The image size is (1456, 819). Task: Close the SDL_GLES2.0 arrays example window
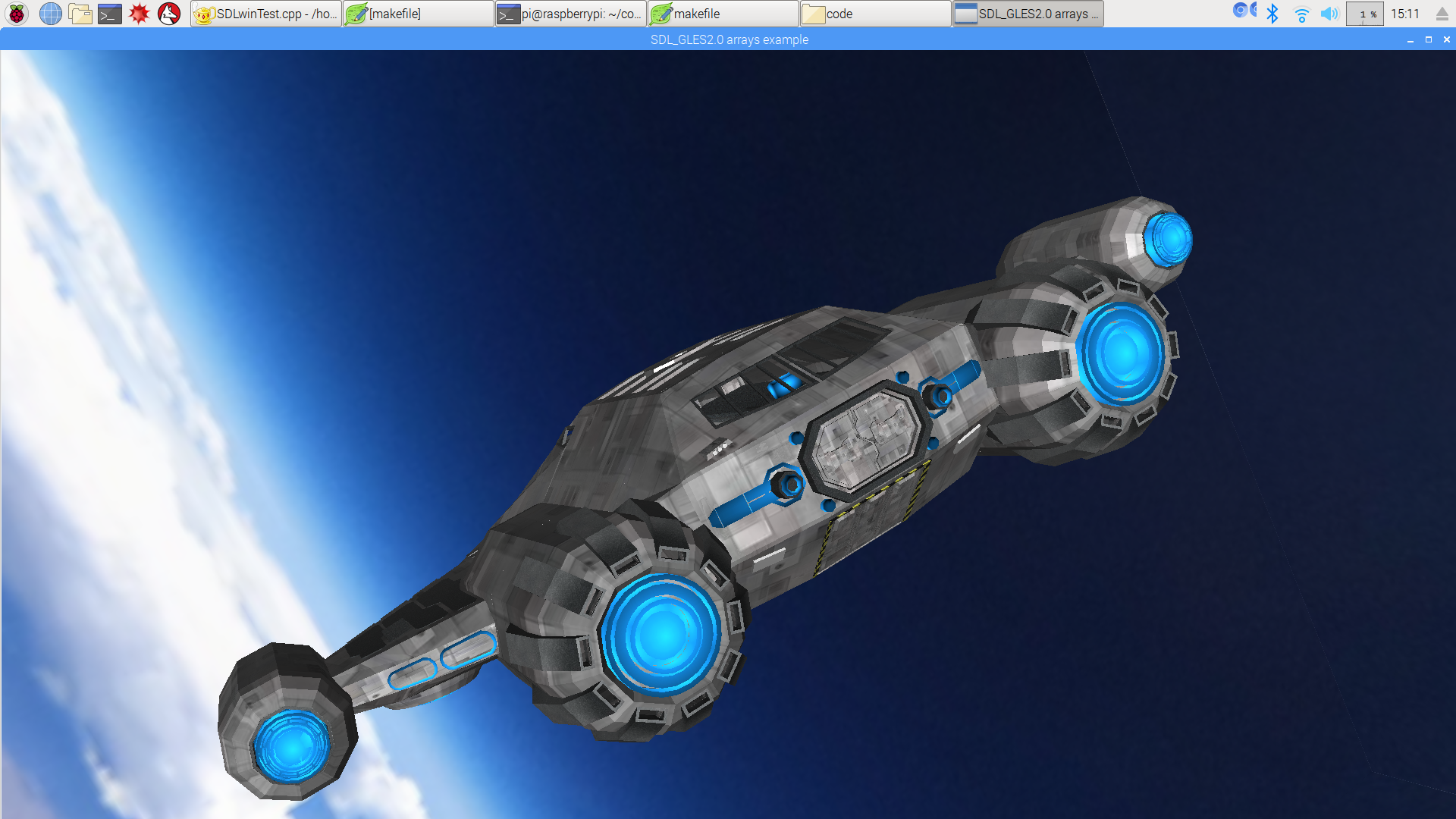pyautogui.click(x=1447, y=39)
